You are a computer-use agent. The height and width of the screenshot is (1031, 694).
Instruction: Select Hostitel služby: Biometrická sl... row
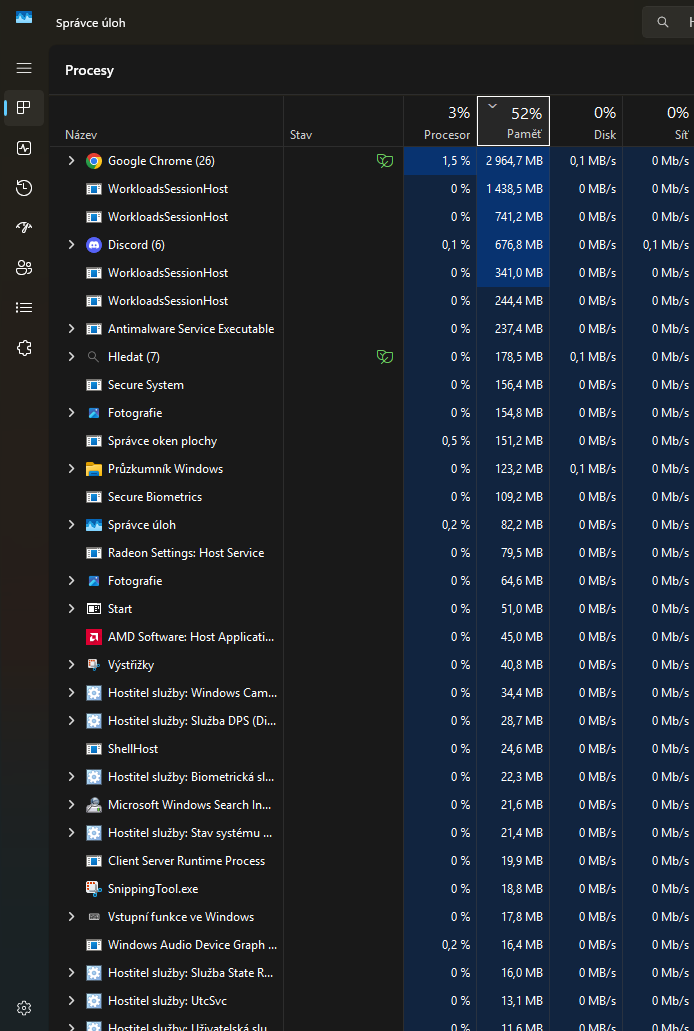pos(372,777)
